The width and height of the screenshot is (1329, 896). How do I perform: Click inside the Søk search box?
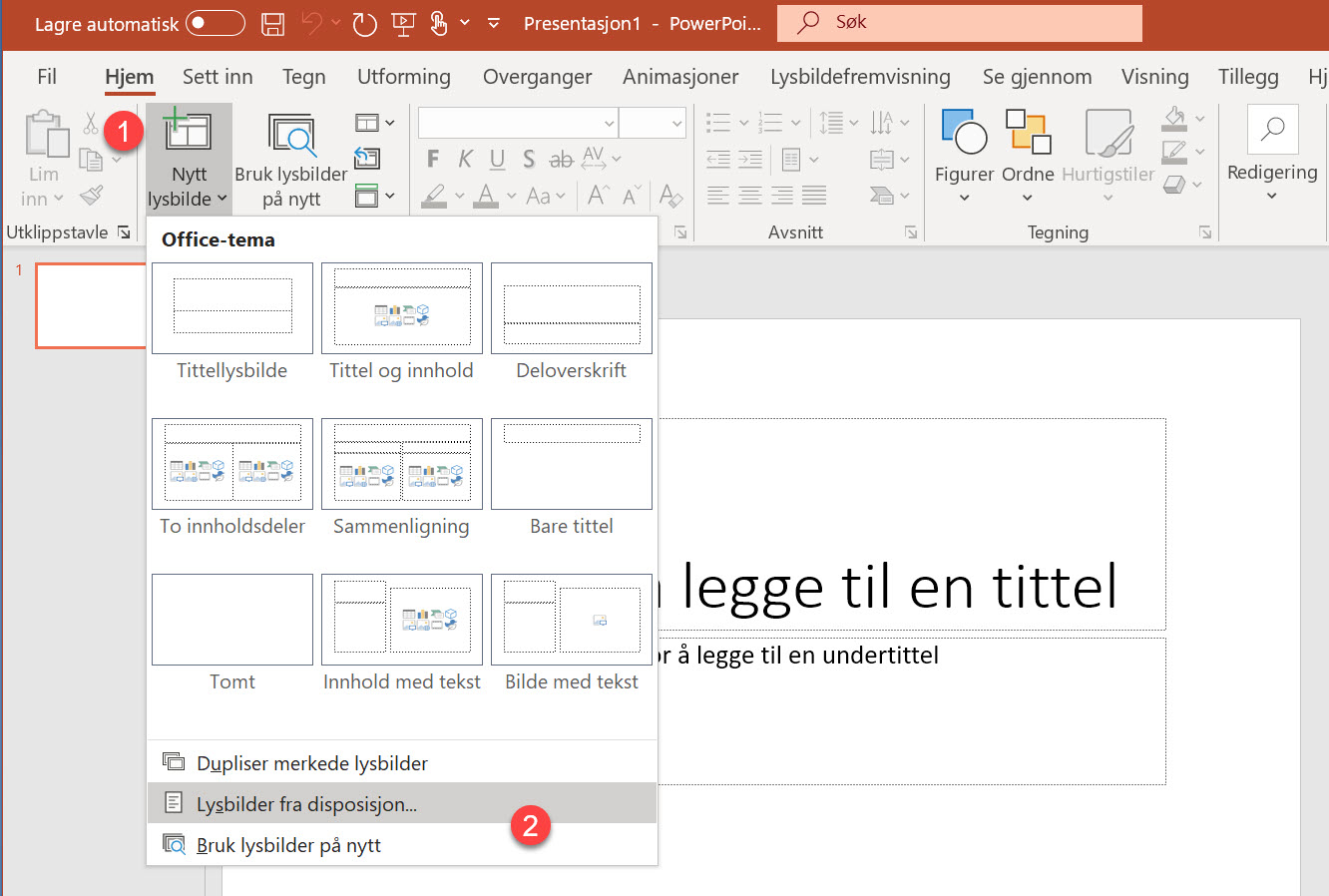(x=958, y=22)
